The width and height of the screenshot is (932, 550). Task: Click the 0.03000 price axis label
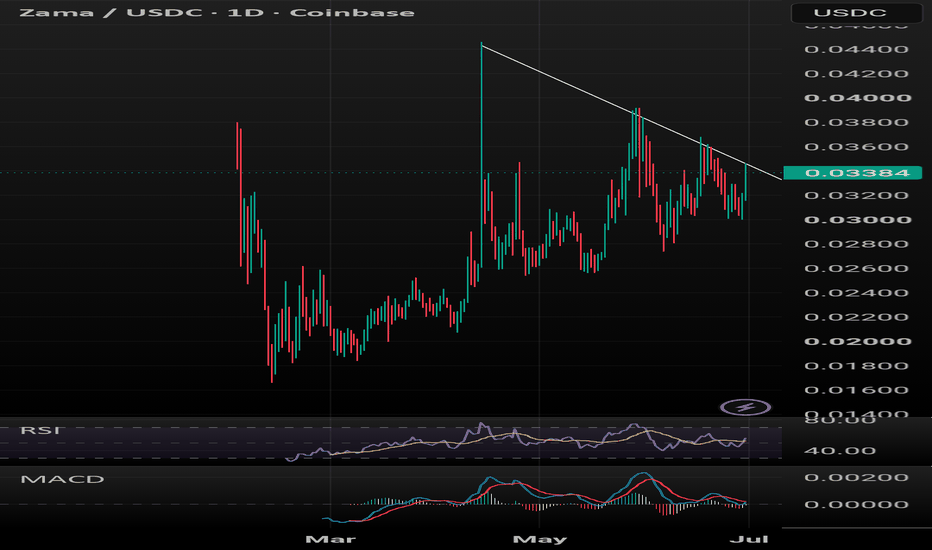[x=858, y=220]
